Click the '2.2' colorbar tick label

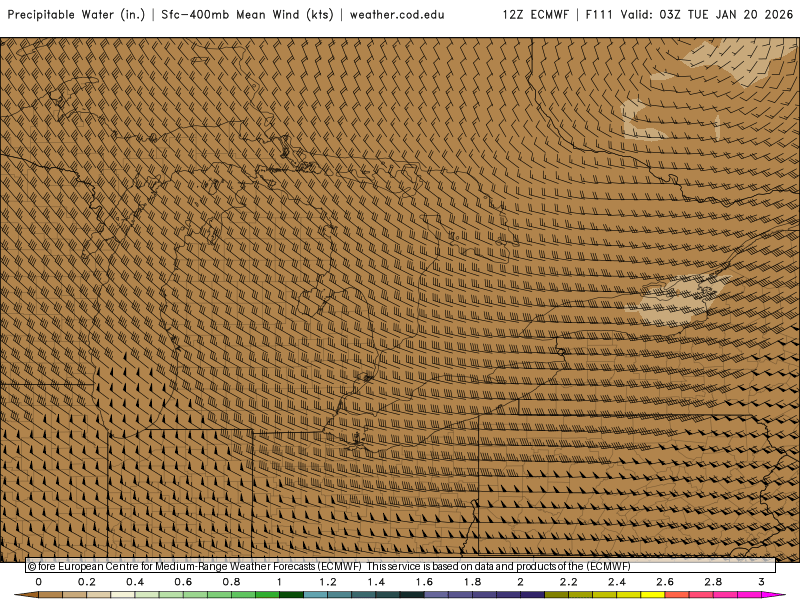[x=569, y=582]
